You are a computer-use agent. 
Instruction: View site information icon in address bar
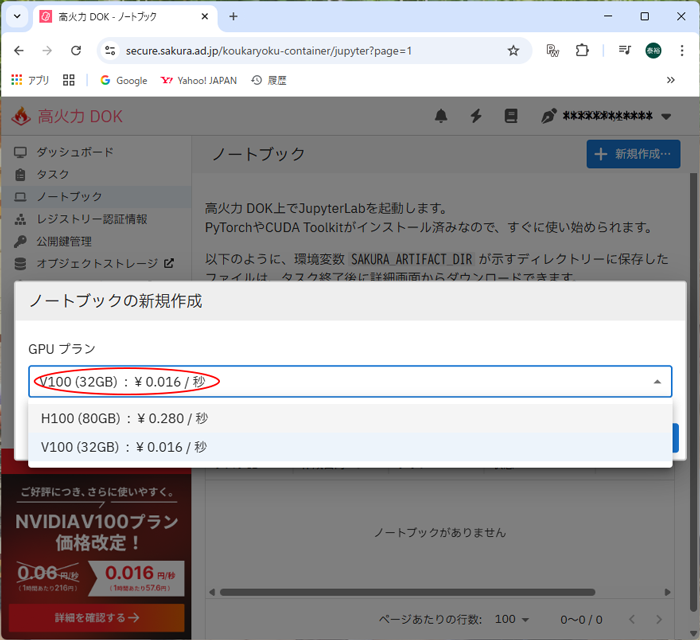[x=110, y=50]
